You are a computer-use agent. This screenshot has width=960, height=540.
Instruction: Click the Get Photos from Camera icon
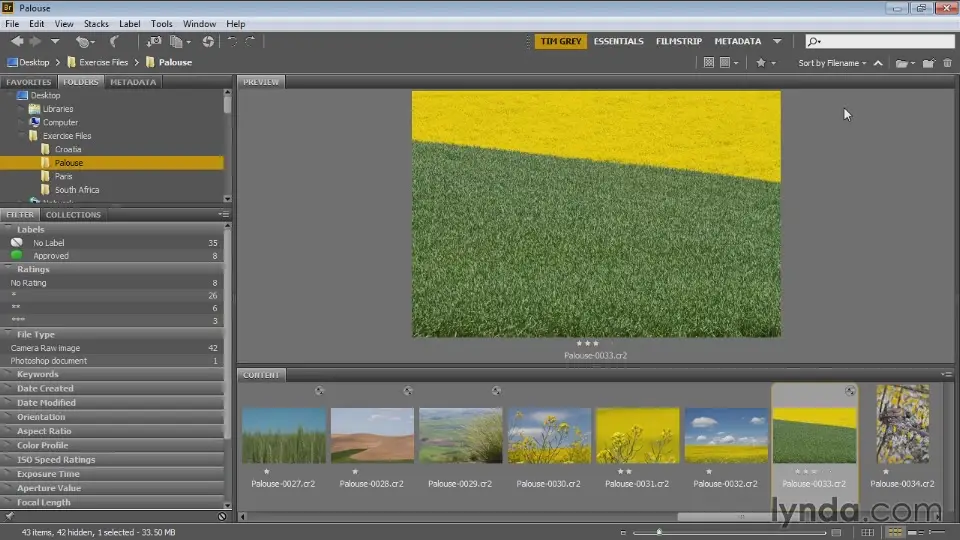(154, 41)
